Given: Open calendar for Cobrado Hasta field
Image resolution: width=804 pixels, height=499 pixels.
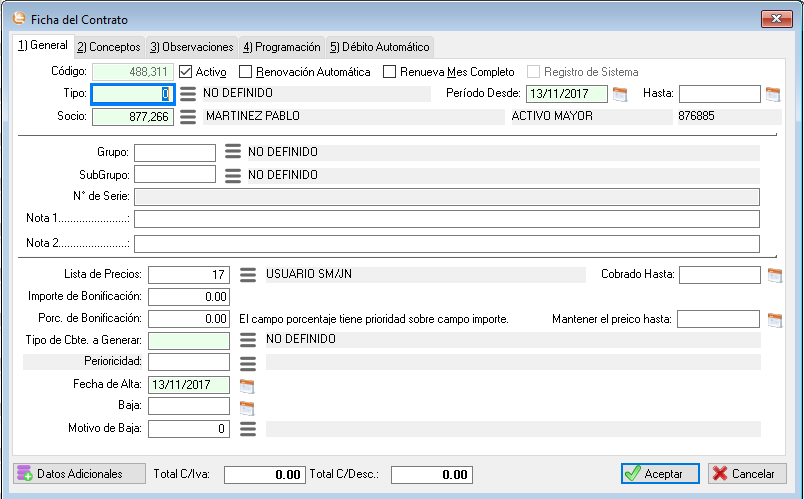Looking at the screenshot, I should coord(772,274).
